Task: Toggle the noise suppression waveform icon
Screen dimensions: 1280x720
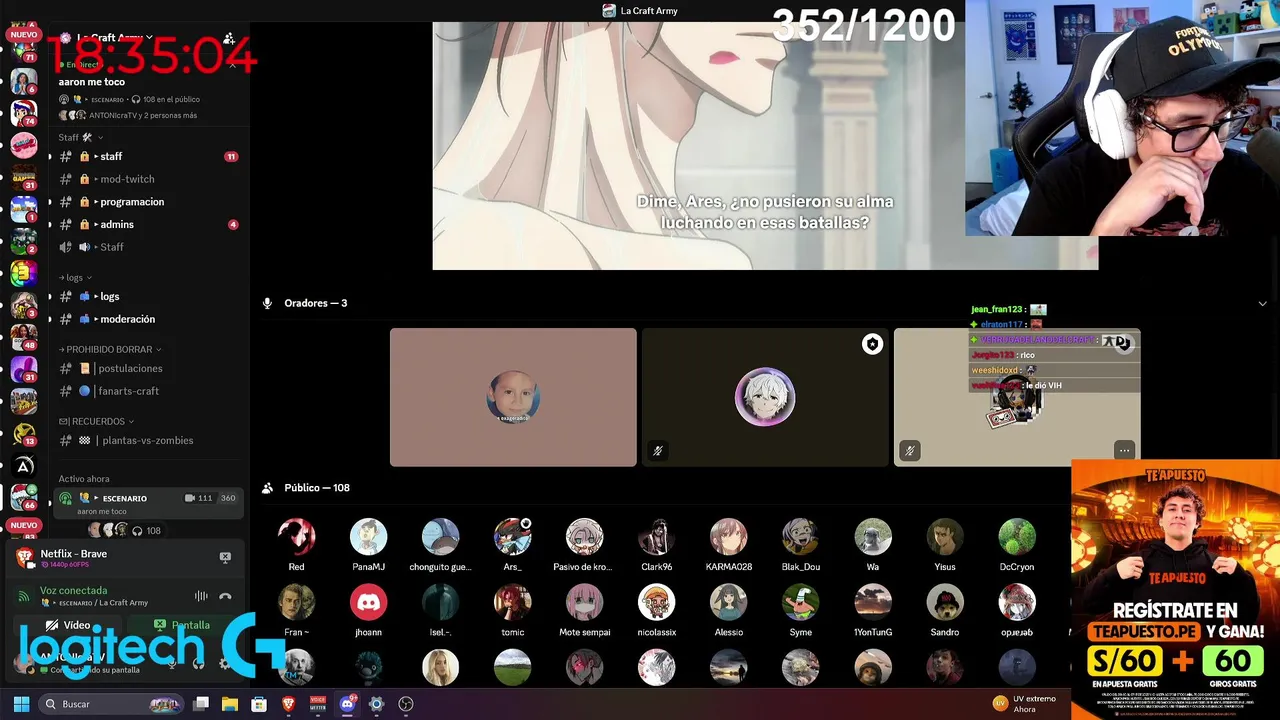Action: pos(201,596)
